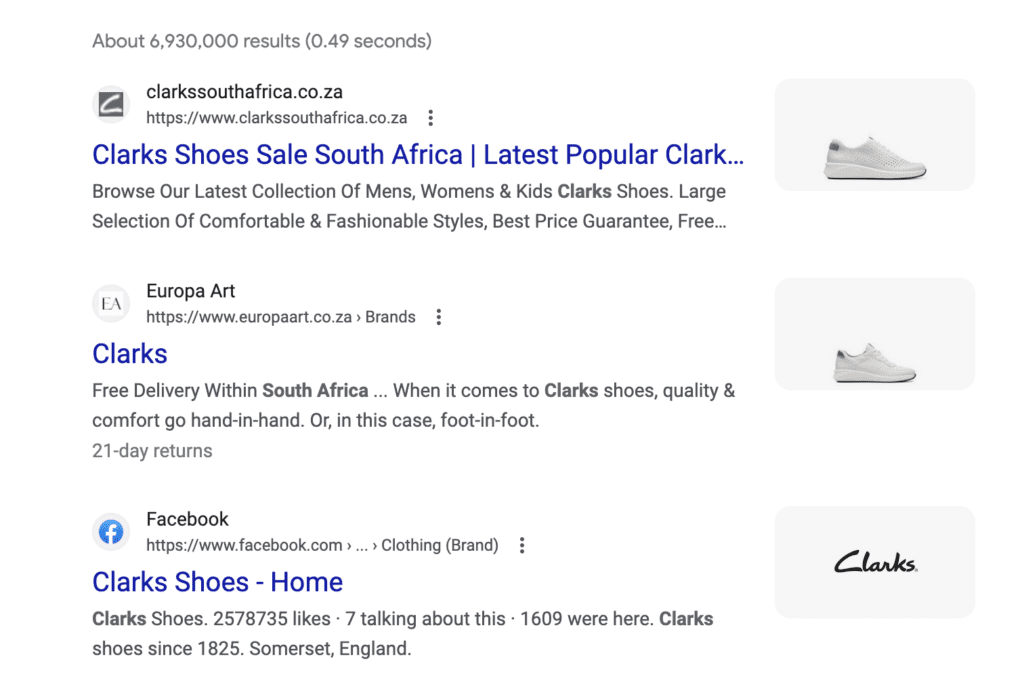Click the 'About 6,930,000 results' stats text
Image resolution: width=1024 pixels, height=695 pixels.
click(261, 41)
